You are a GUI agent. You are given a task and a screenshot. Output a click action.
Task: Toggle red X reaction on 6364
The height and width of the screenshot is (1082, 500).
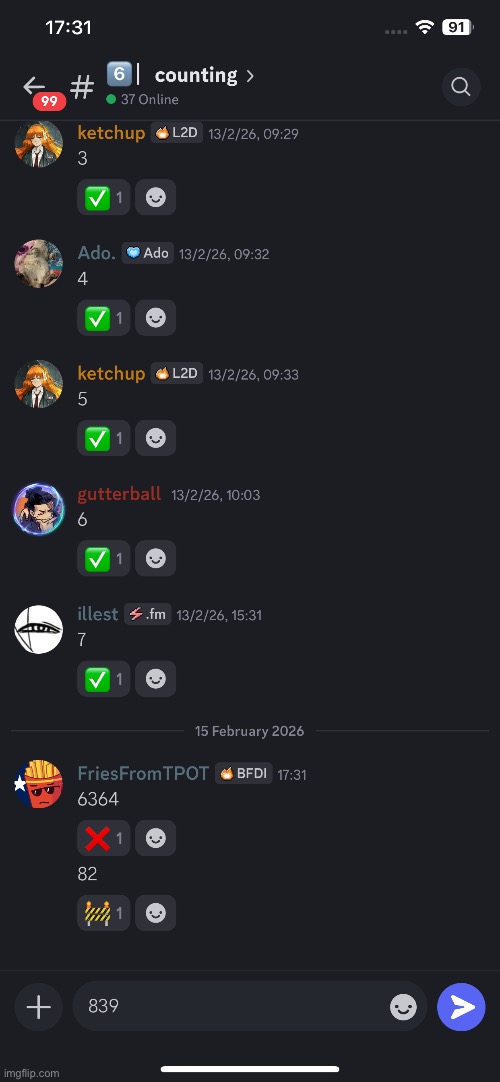coord(103,838)
